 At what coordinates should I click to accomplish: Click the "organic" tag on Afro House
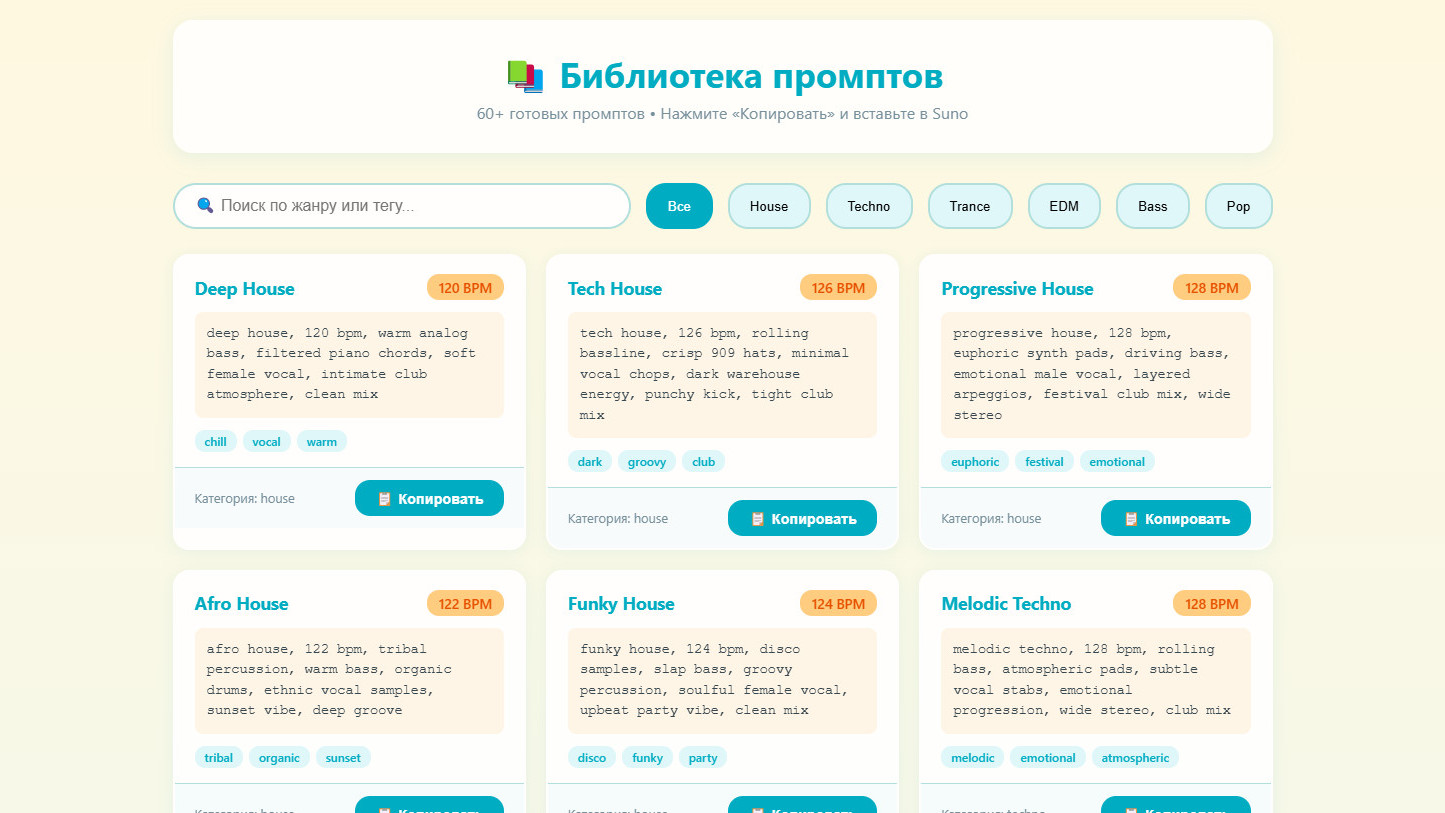click(x=279, y=757)
